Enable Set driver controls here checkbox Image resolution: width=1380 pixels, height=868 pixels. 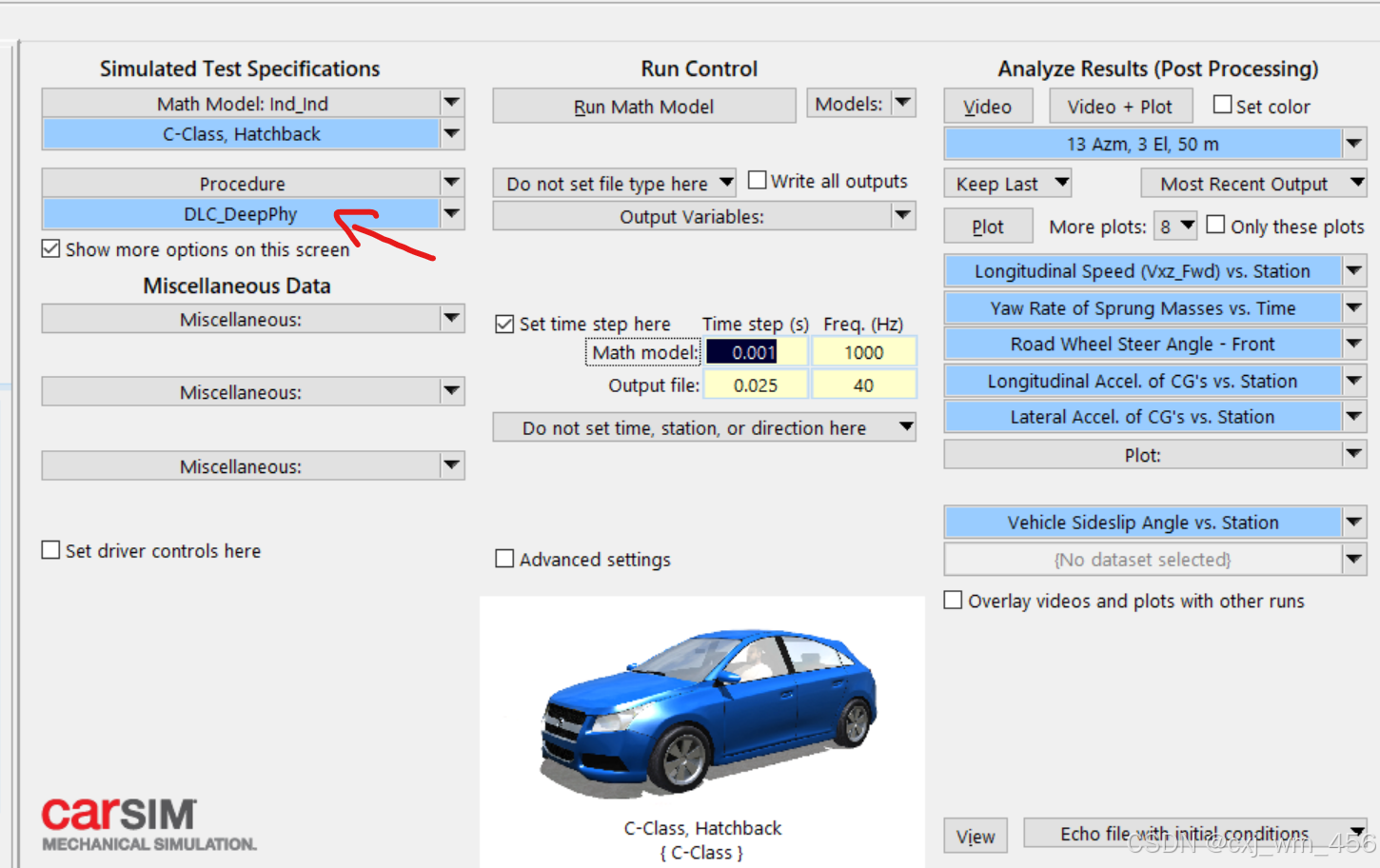click(x=51, y=550)
